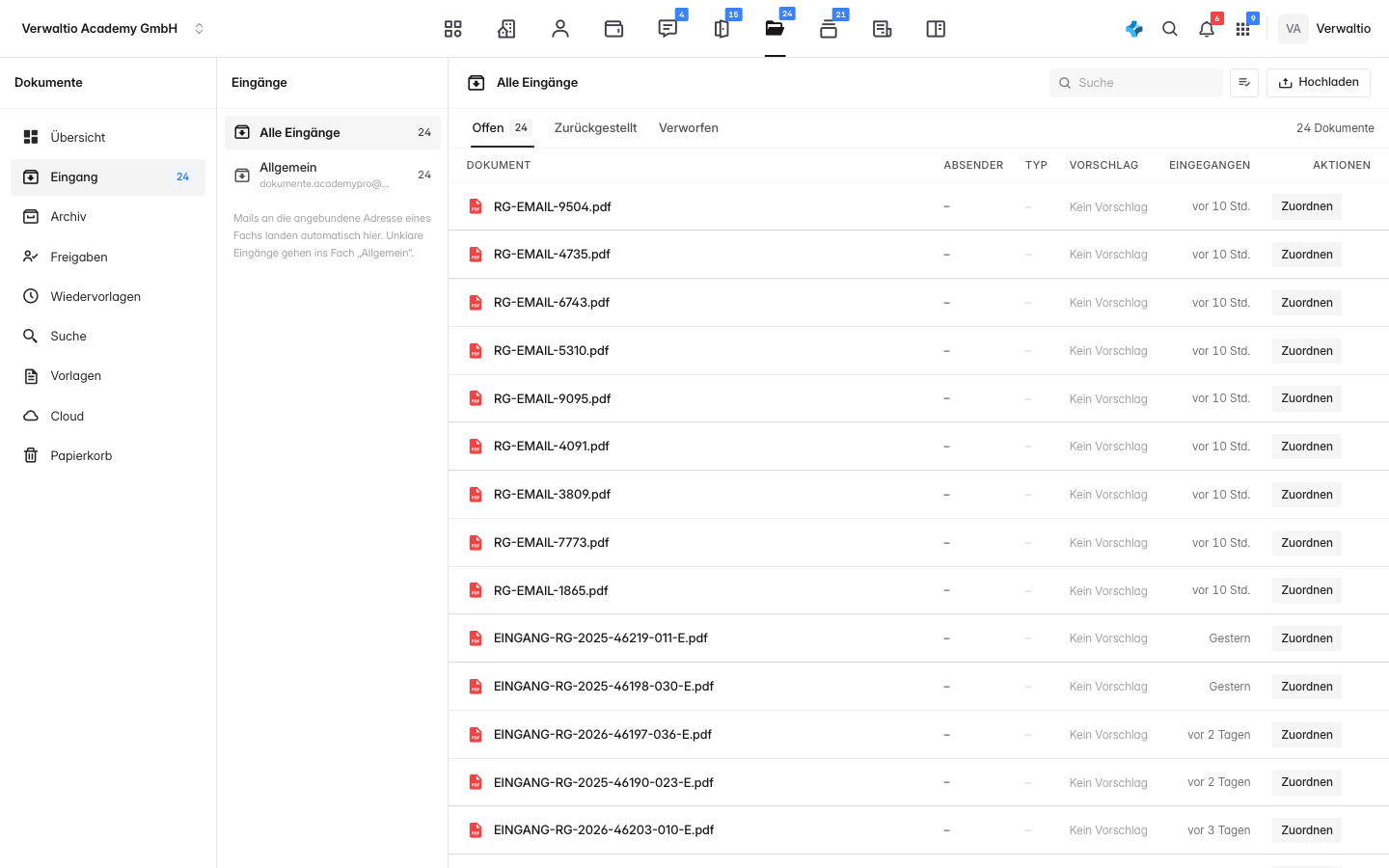1389x868 pixels.
Task: Open the folder icon with badge 24
Action: tap(775, 29)
